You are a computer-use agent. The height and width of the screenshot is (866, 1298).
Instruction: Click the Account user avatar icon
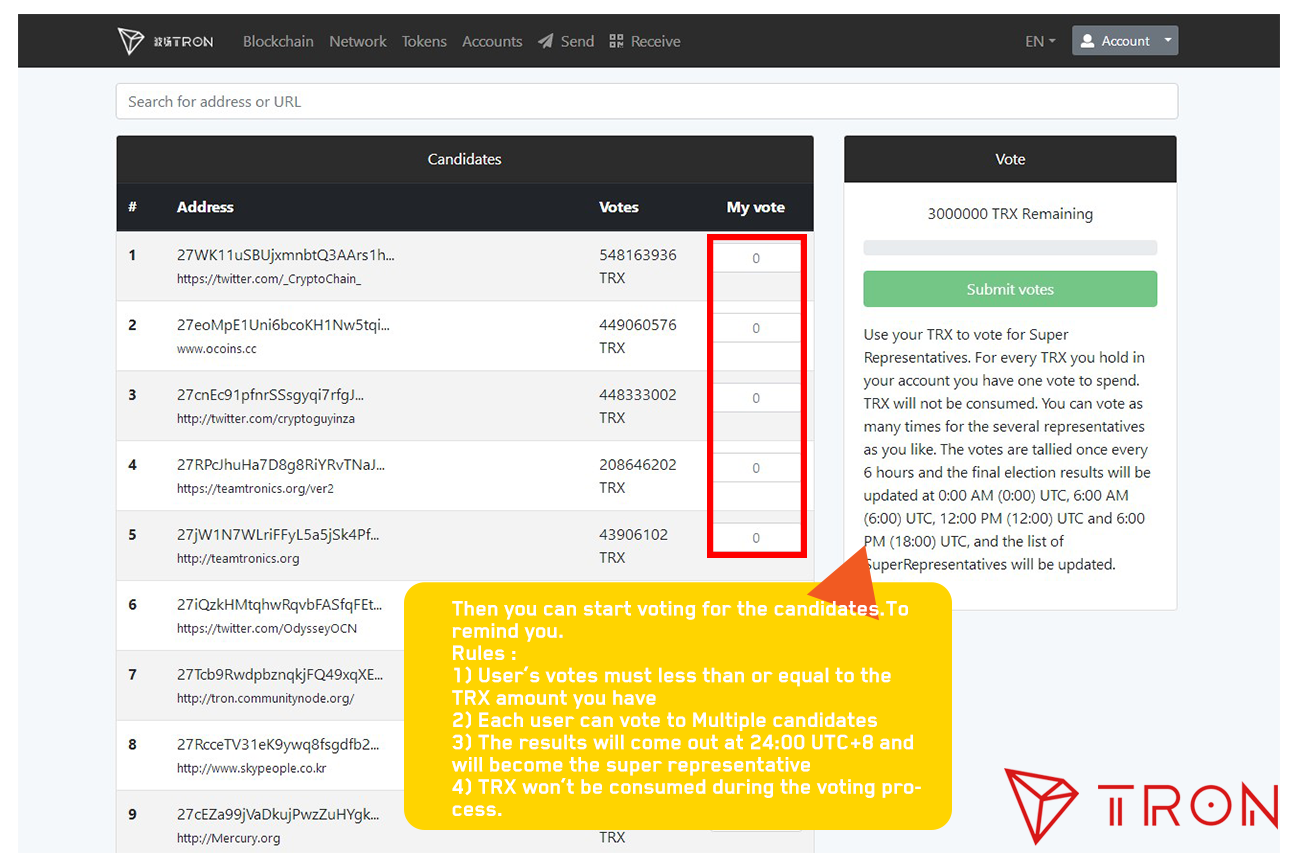coord(1088,41)
